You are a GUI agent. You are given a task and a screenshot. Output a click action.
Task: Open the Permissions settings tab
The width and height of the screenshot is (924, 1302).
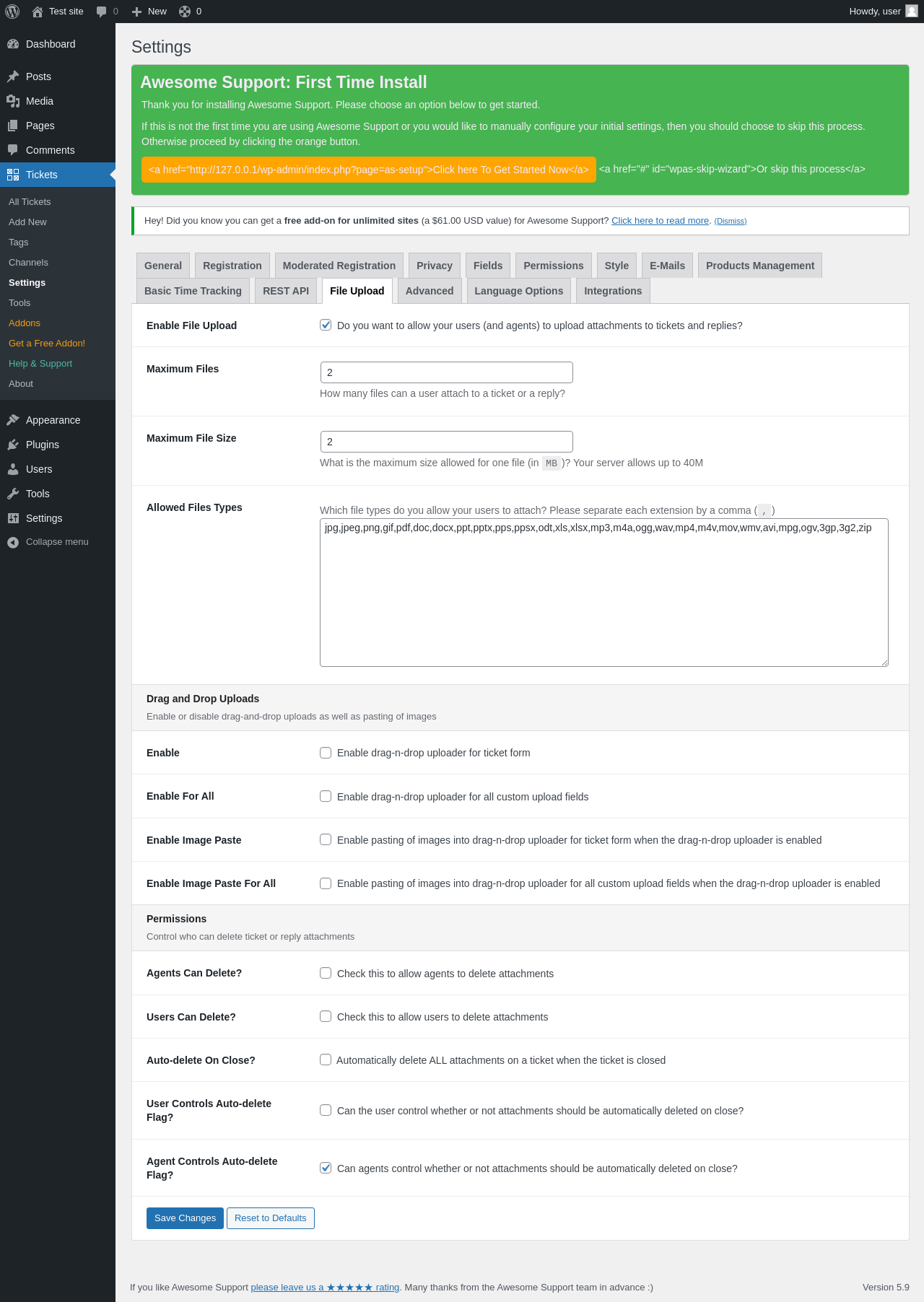point(553,266)
